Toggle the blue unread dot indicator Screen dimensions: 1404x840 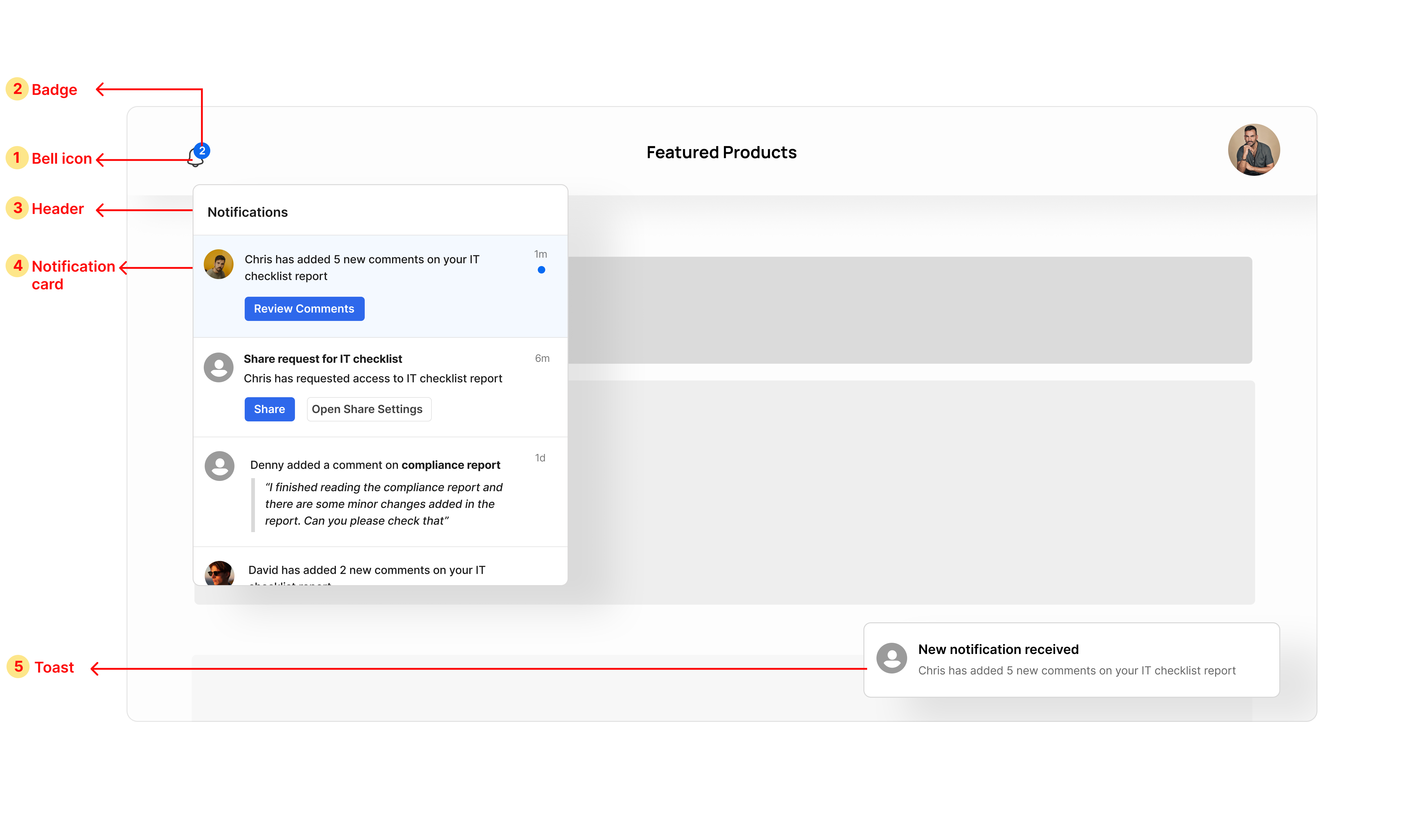tap(541, 270)
